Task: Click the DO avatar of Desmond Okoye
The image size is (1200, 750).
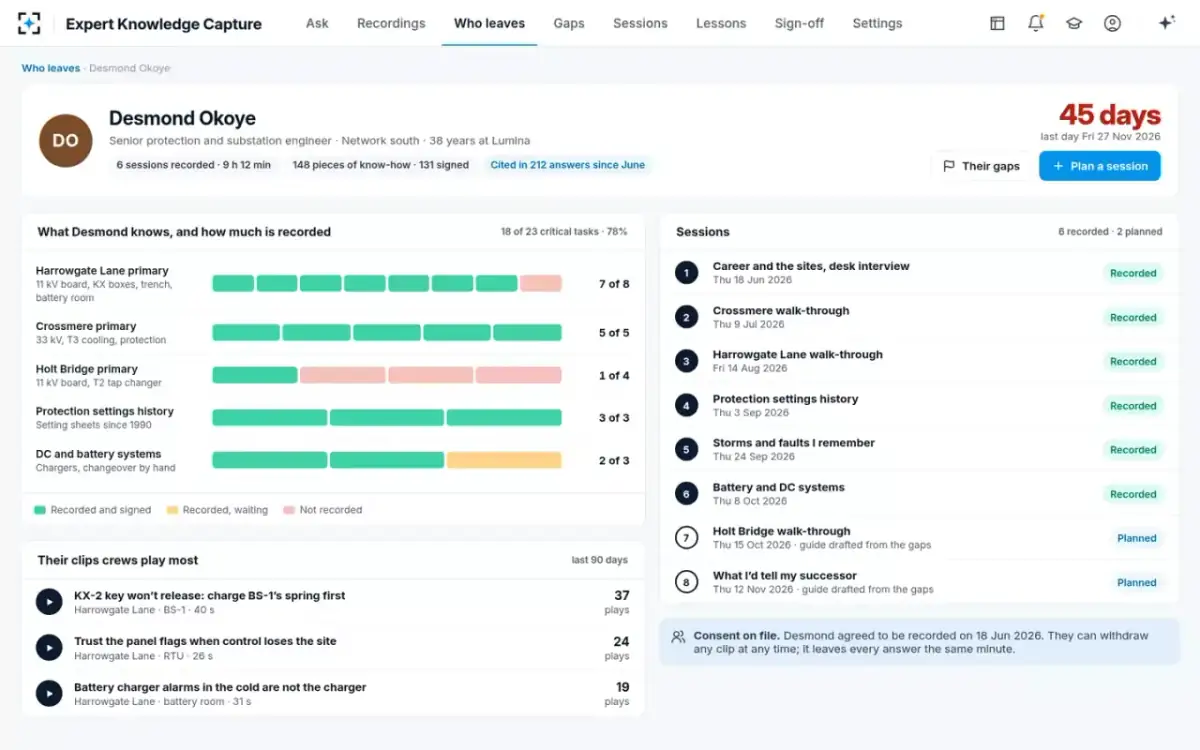Action: pos(65,141)
